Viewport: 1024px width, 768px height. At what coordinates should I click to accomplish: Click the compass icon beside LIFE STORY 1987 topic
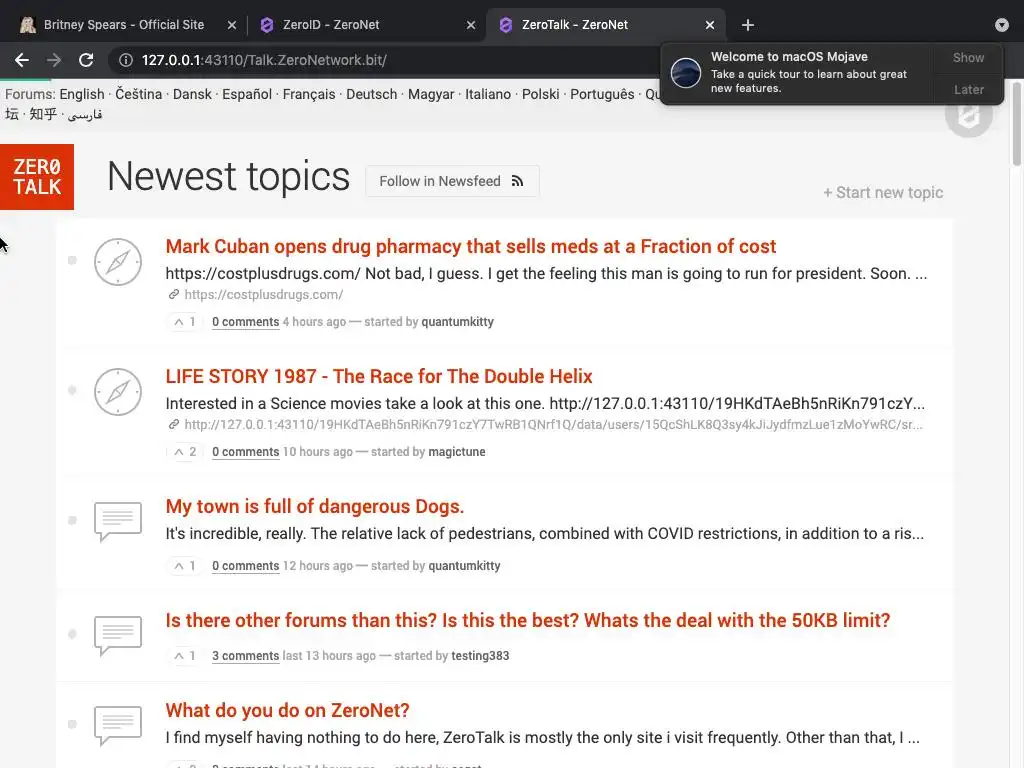[x=118, y=392]
